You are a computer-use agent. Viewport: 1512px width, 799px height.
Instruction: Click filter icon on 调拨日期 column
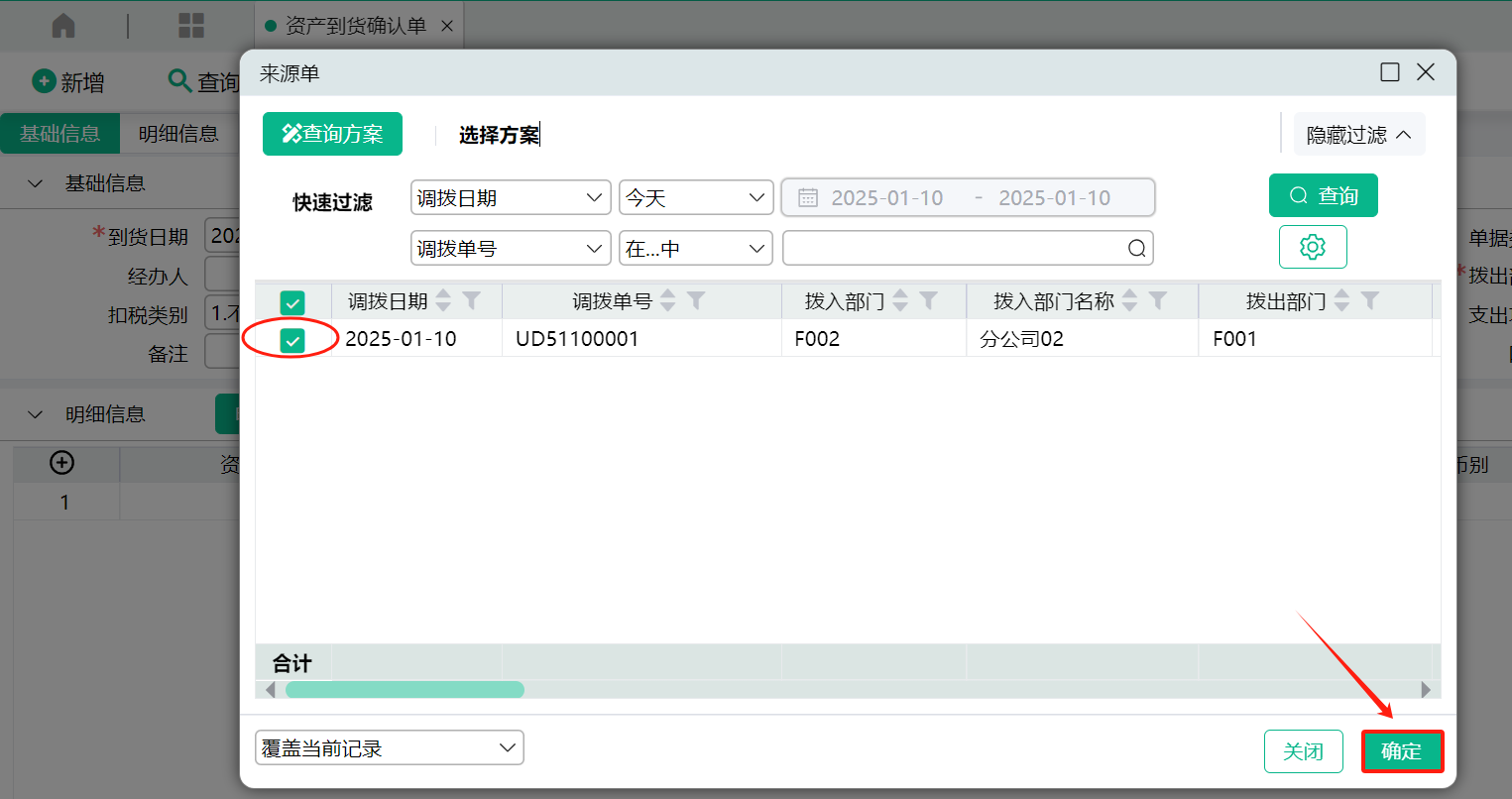point(472,300)
